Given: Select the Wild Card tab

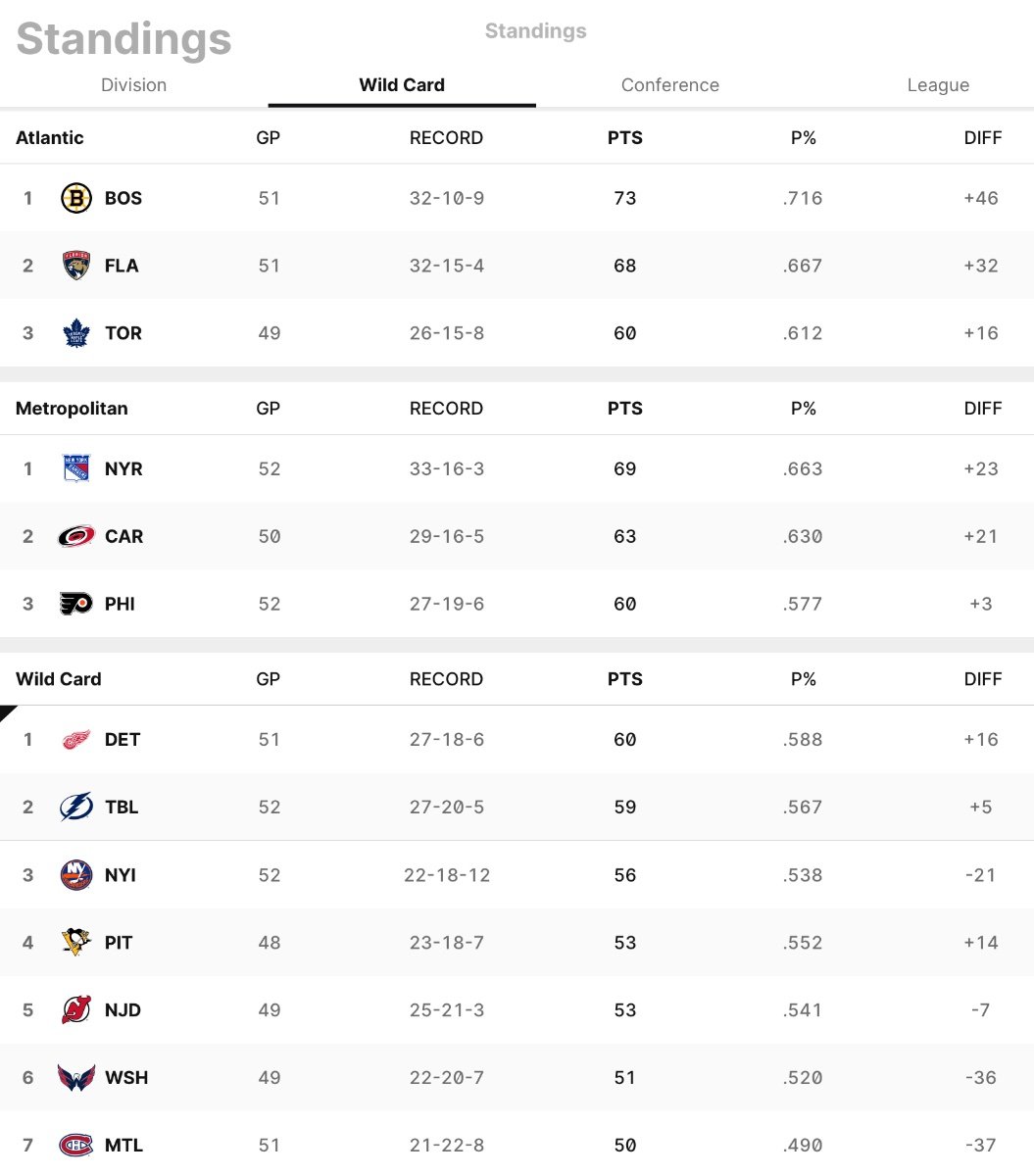Looking at the screenshot, I should [402, 85].
